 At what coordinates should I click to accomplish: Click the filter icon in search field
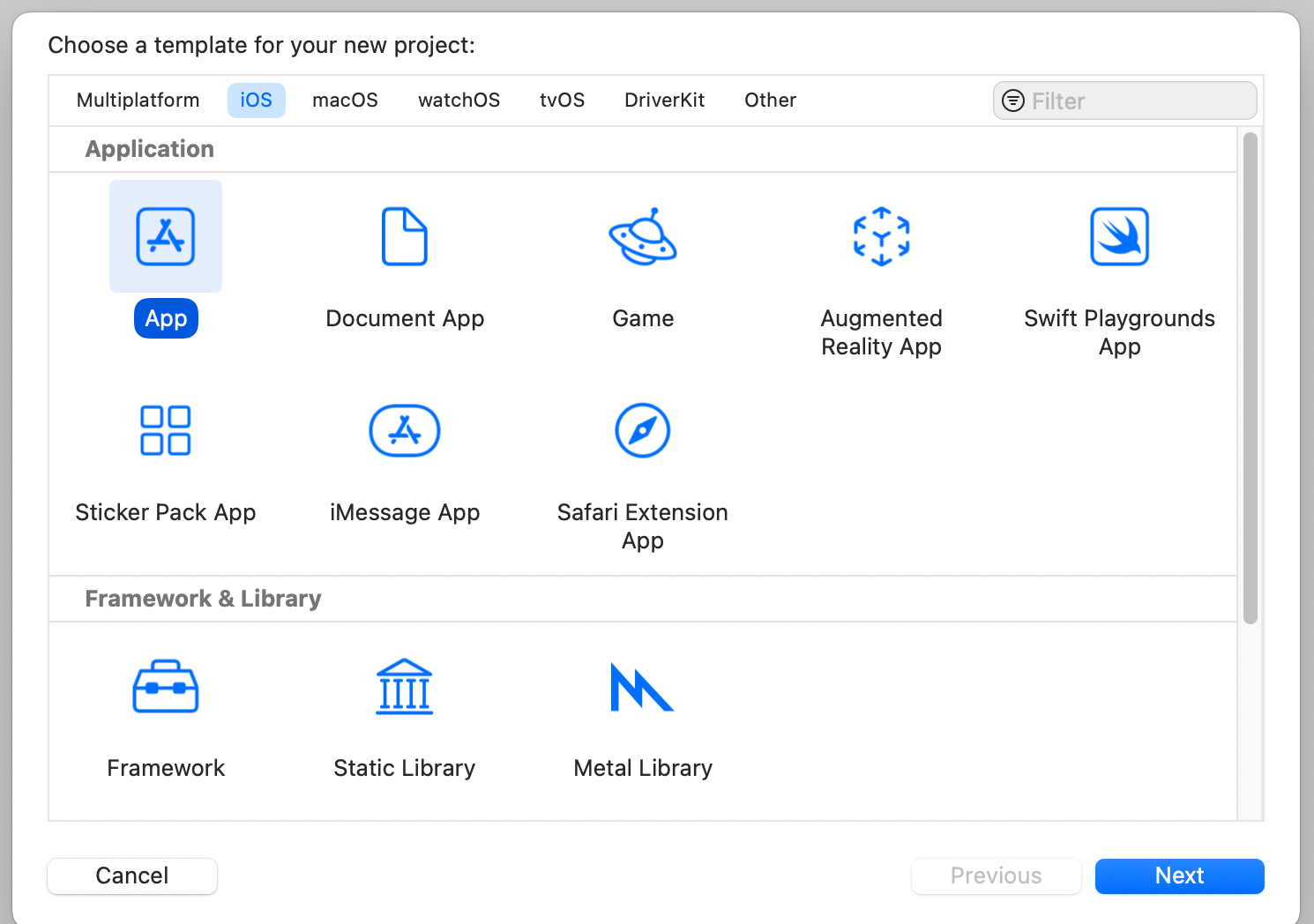1013,101
